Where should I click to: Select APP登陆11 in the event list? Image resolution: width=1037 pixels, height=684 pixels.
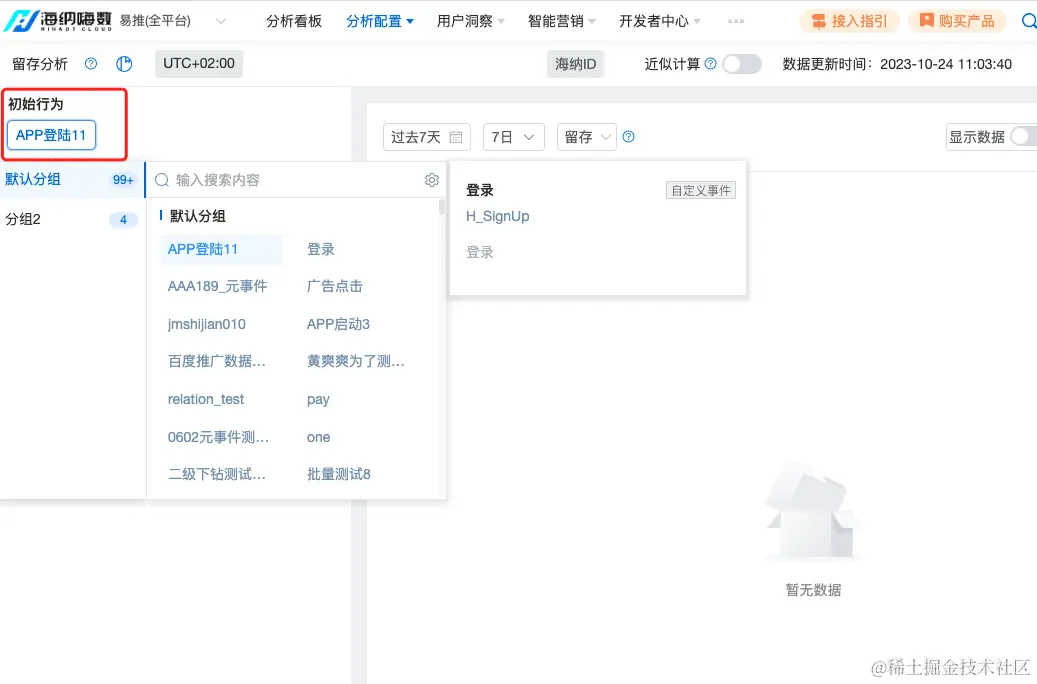[x=222, y=249]
